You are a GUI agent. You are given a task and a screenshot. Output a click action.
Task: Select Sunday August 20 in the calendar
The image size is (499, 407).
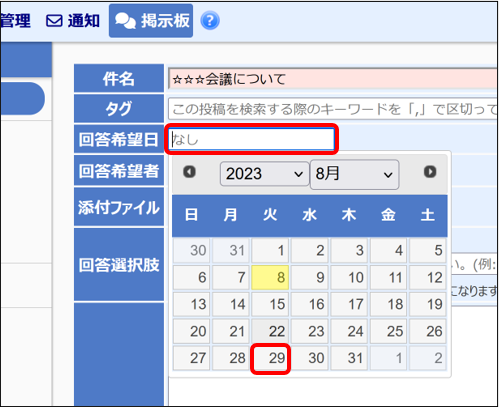point(192,331)
